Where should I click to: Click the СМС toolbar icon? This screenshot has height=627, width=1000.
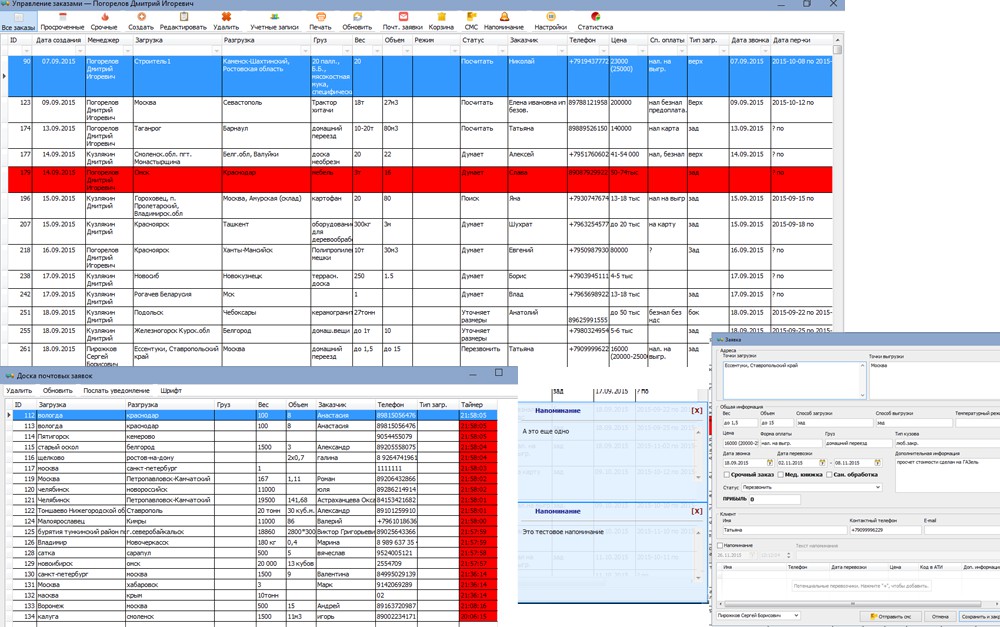coord(471,21)
